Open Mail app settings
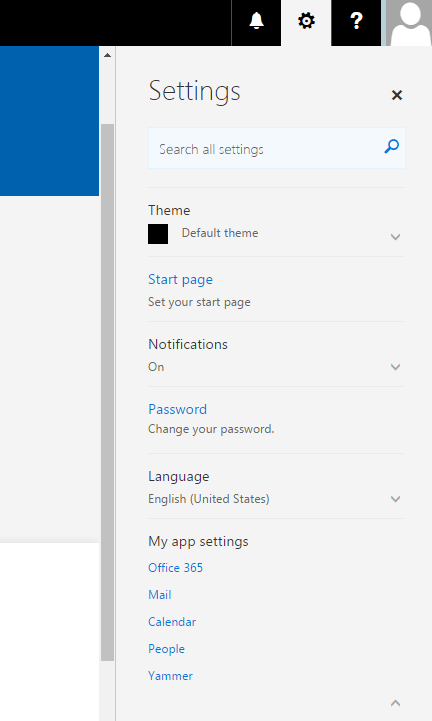The image size is (432, 721). click(160, 595)
